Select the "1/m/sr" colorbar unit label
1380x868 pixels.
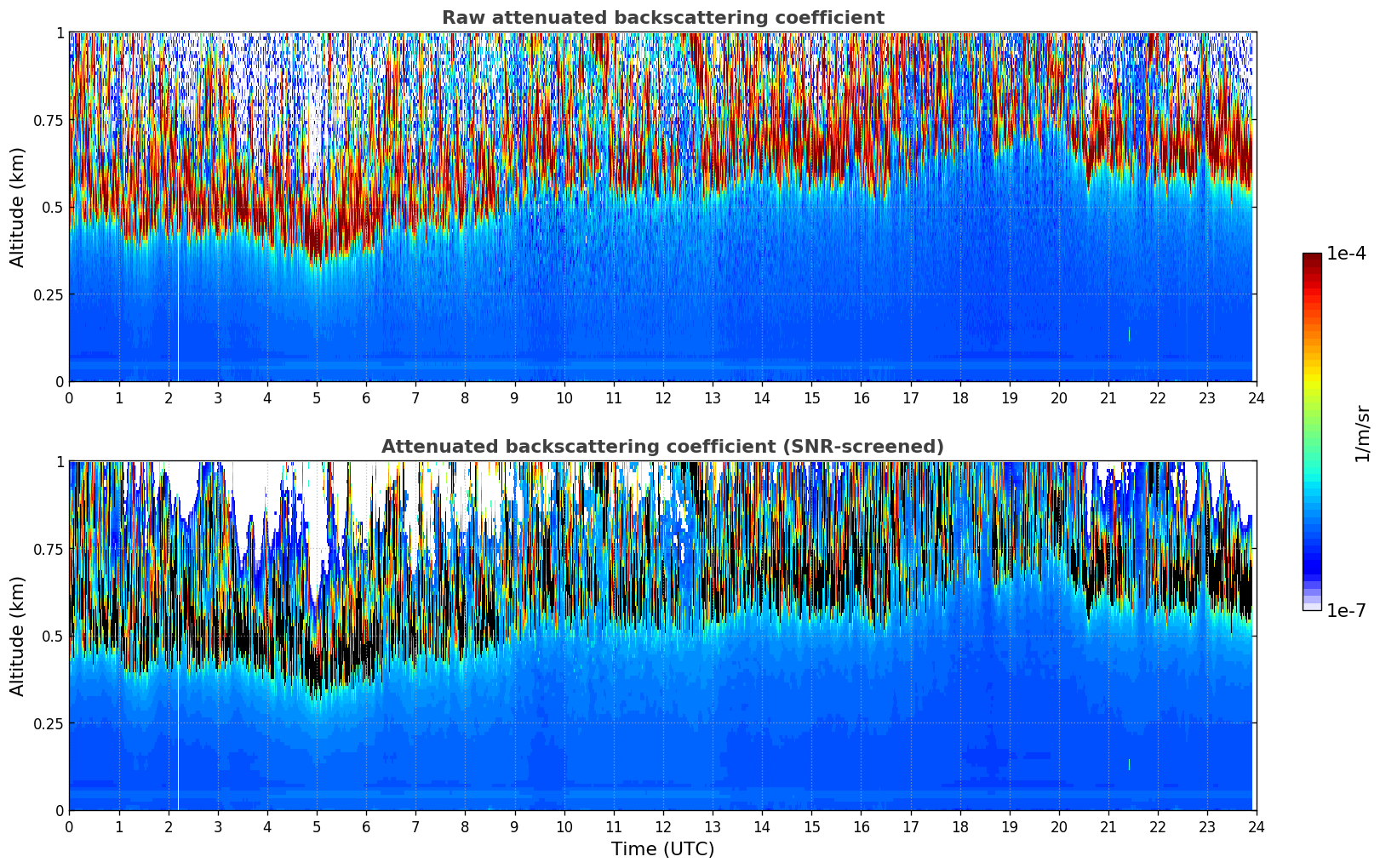(1362, 433)
